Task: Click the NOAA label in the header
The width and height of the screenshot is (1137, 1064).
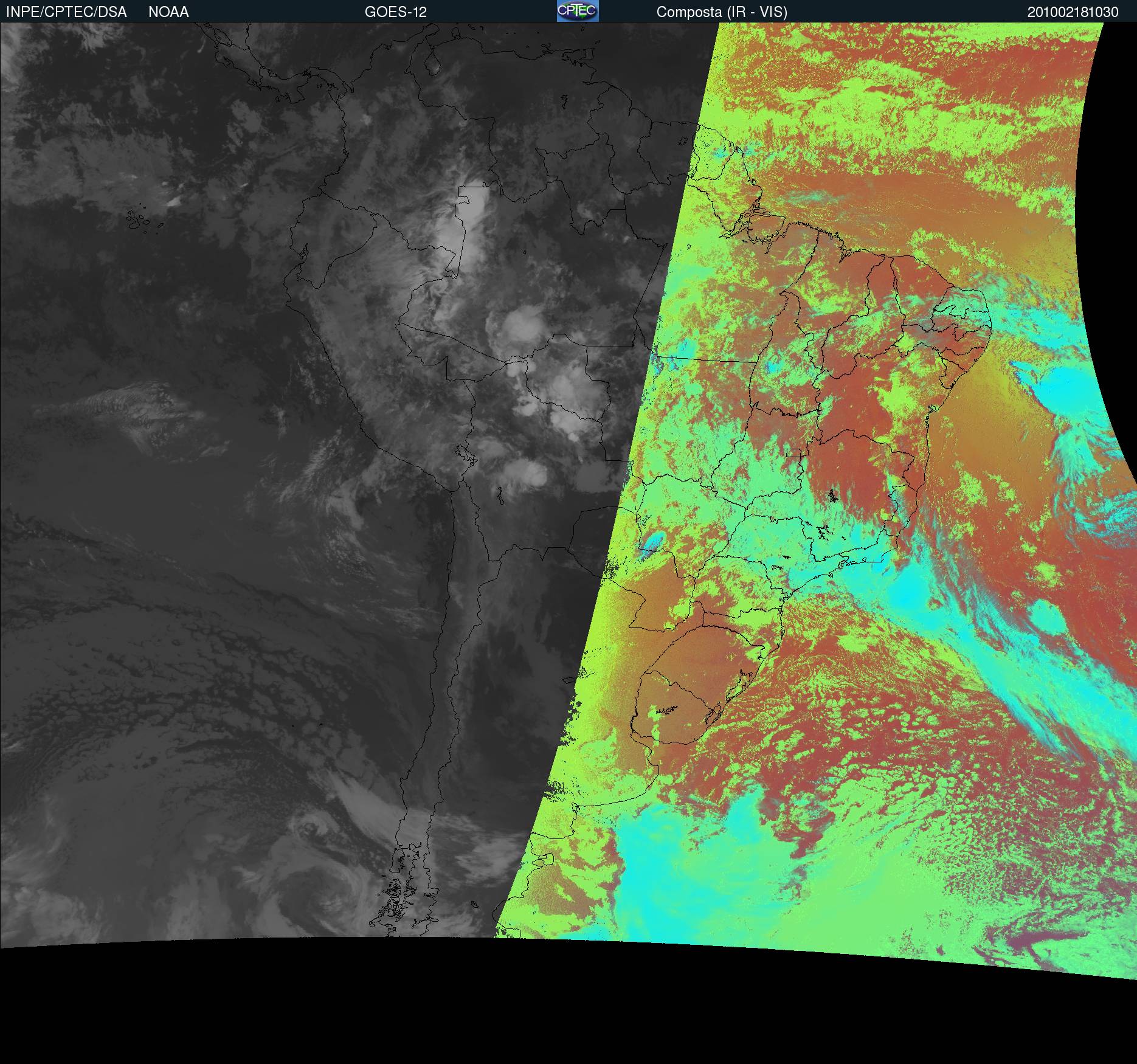Action: point(168,12)
